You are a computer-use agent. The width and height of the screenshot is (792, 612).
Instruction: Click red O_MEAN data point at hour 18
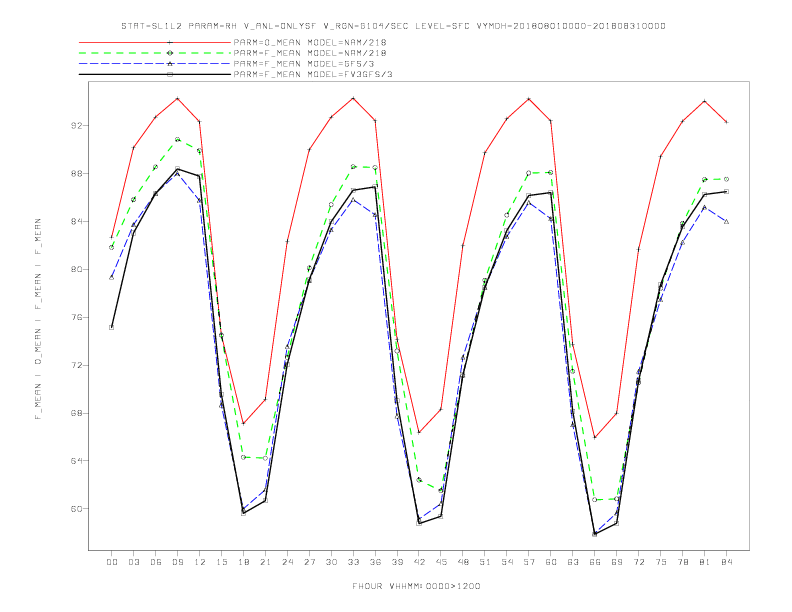click(x=243, y=423)
